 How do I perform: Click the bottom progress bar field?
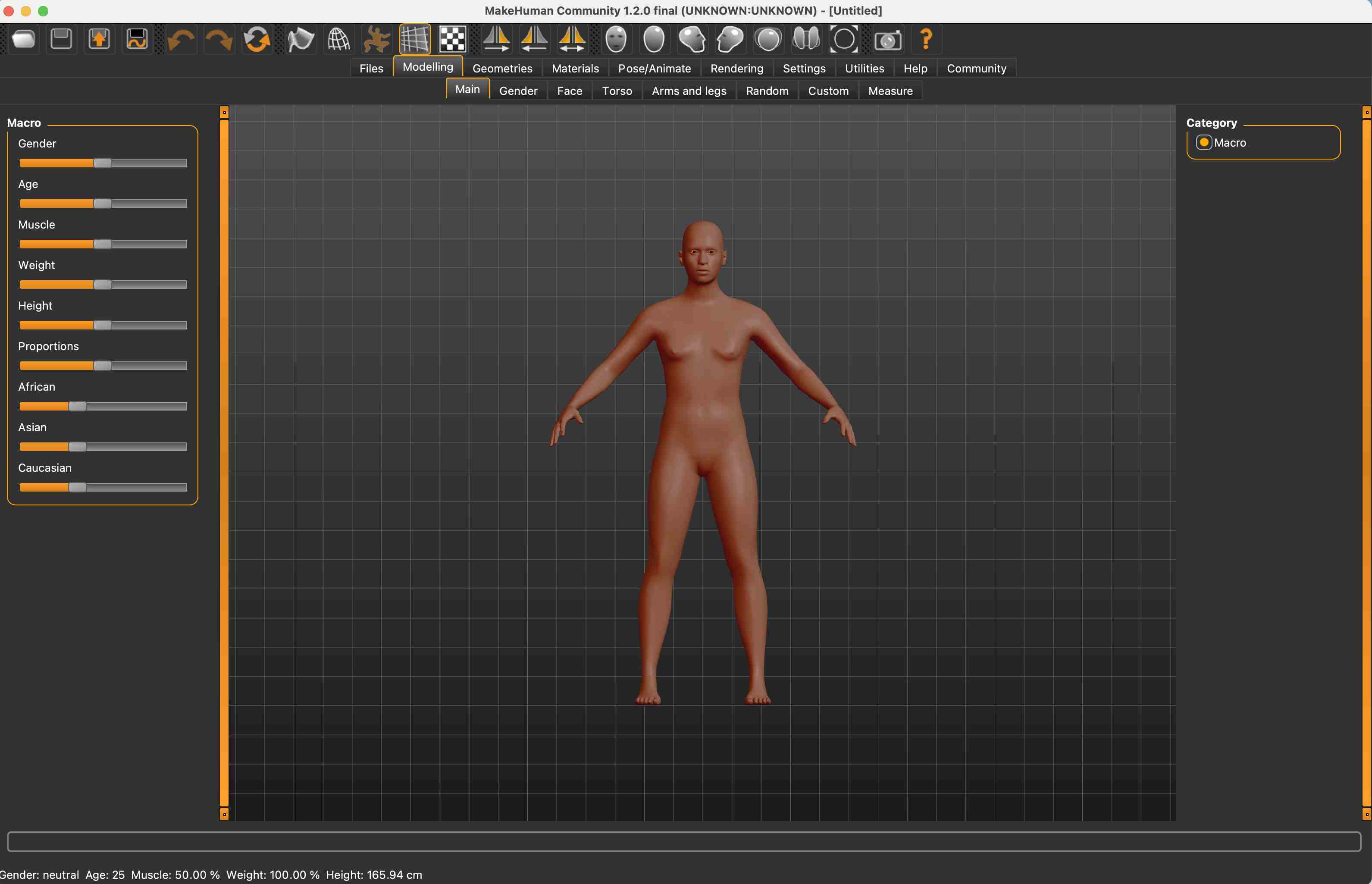[684, 841]
